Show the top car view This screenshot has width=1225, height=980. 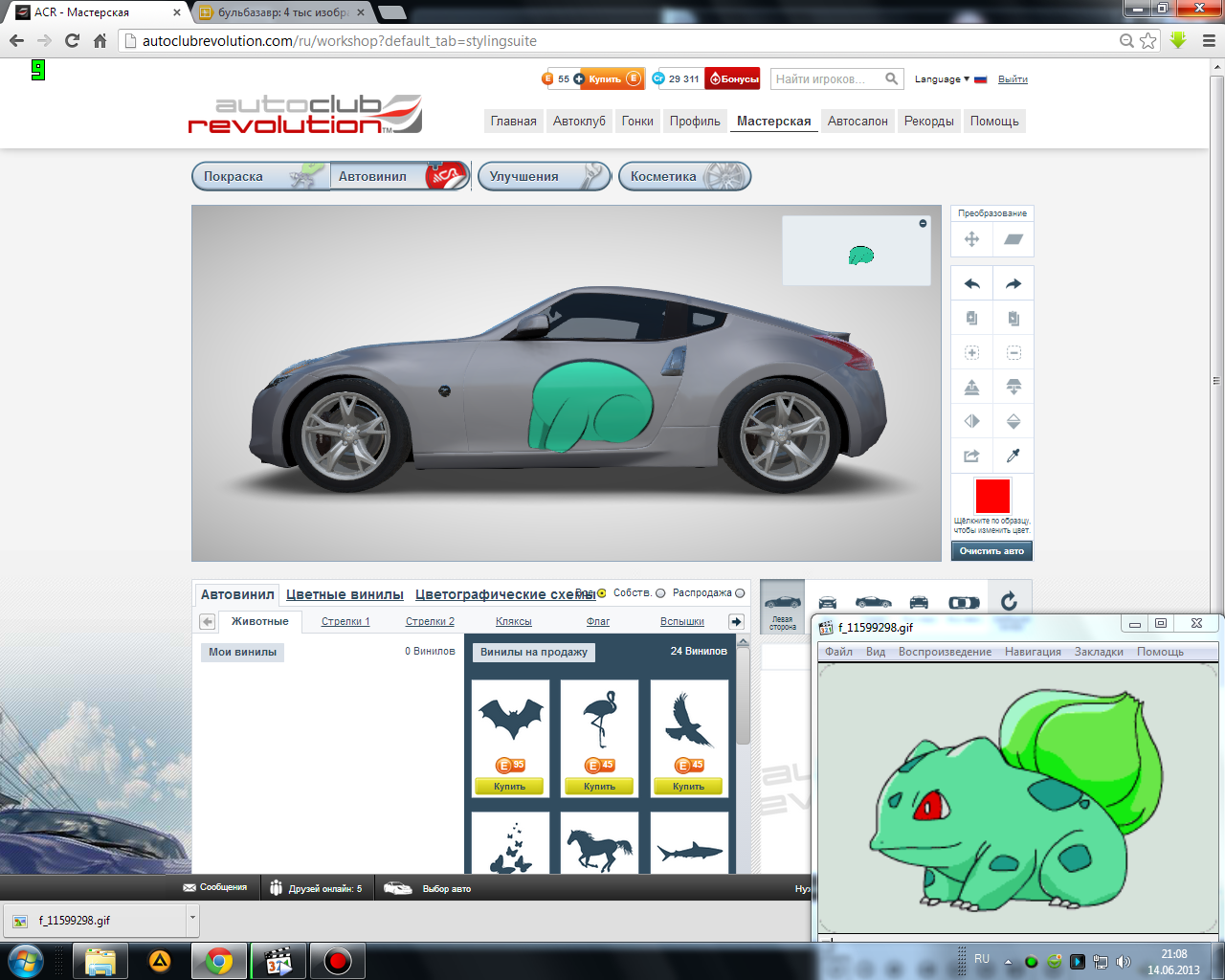(964, 602)
